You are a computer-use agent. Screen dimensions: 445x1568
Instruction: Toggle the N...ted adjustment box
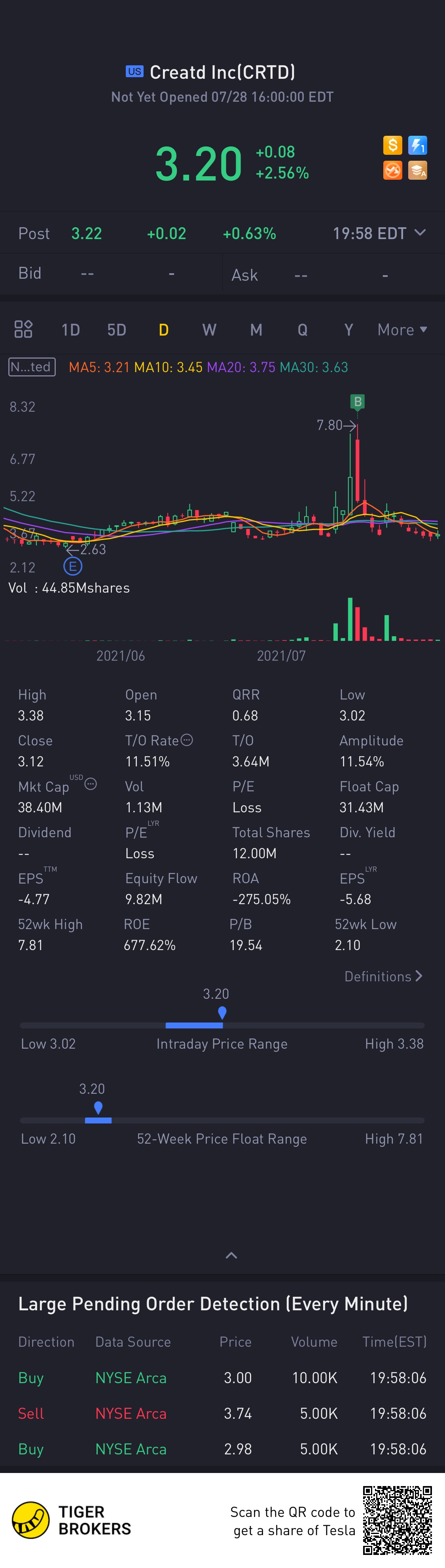coord(32,367)
